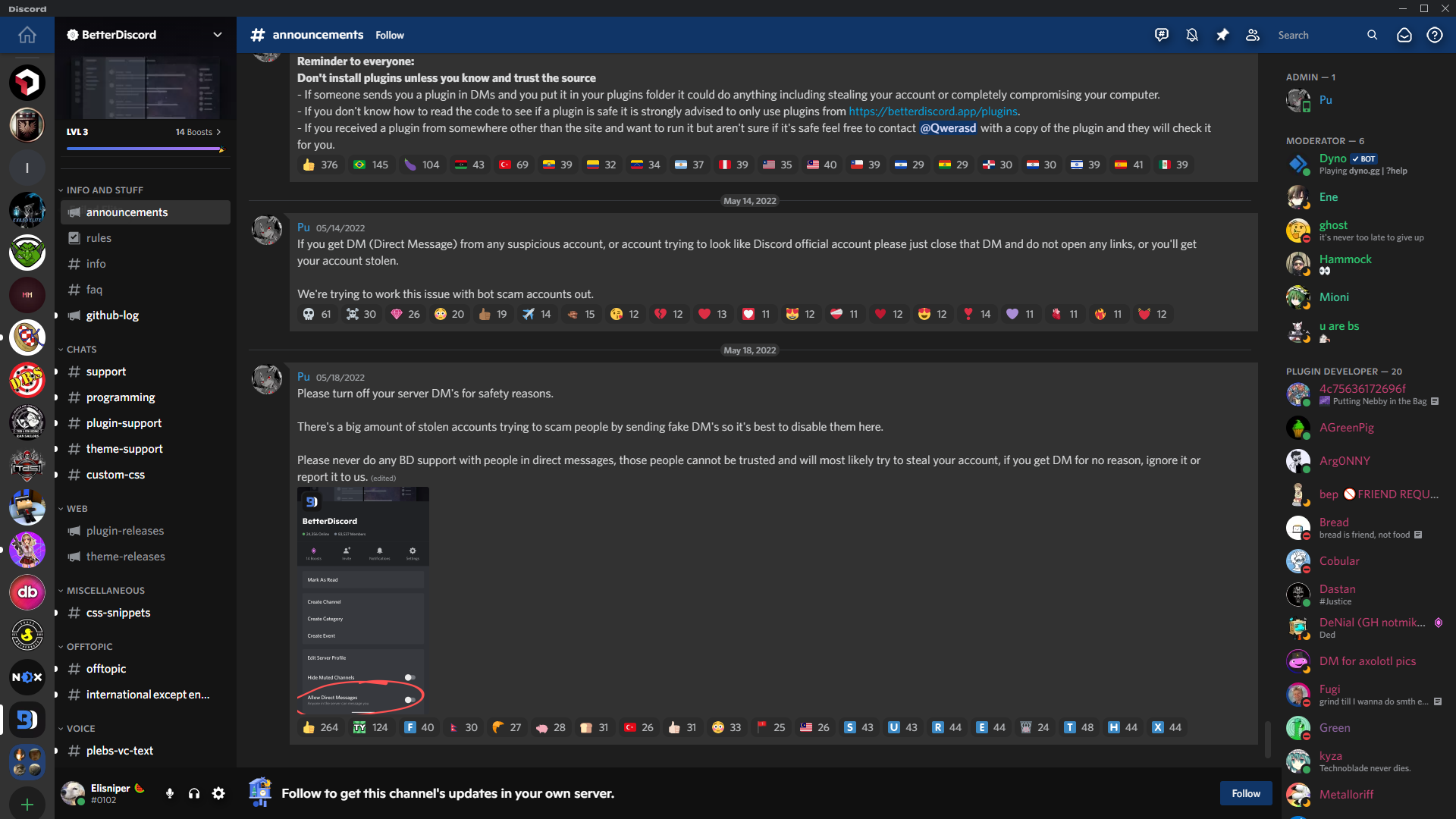Open the Threads icon in header
1456x819 pixels.
tap(1162, 35)
